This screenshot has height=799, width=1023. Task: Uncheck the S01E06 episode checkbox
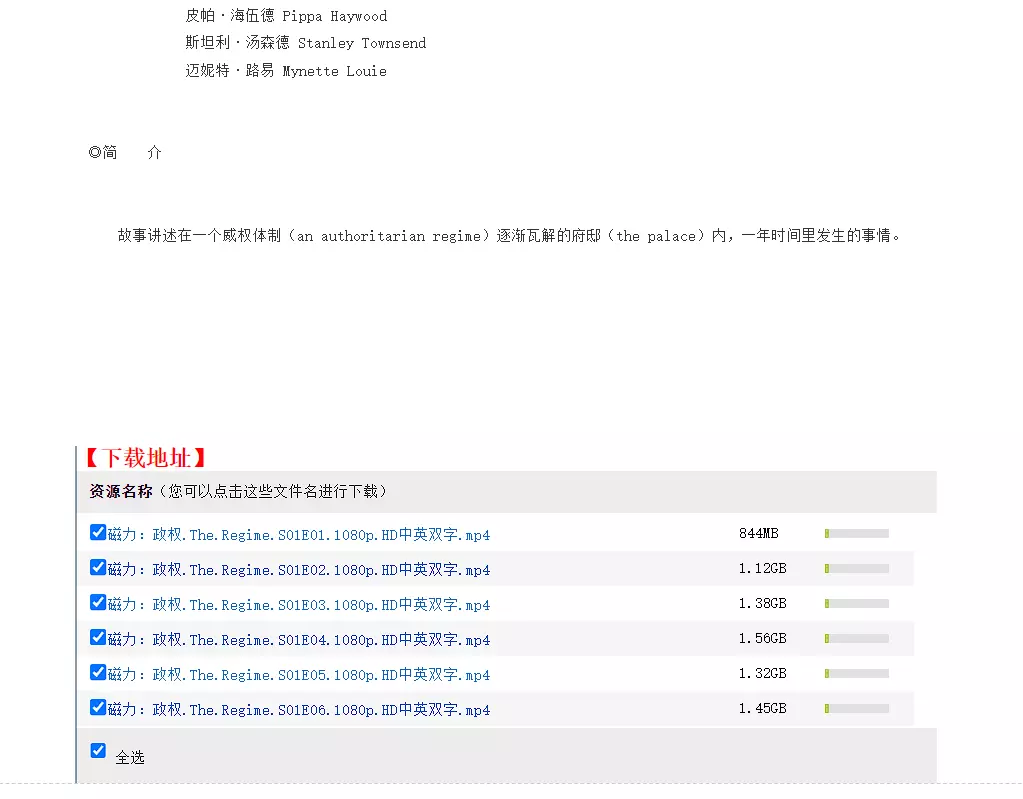pos(97,708)
